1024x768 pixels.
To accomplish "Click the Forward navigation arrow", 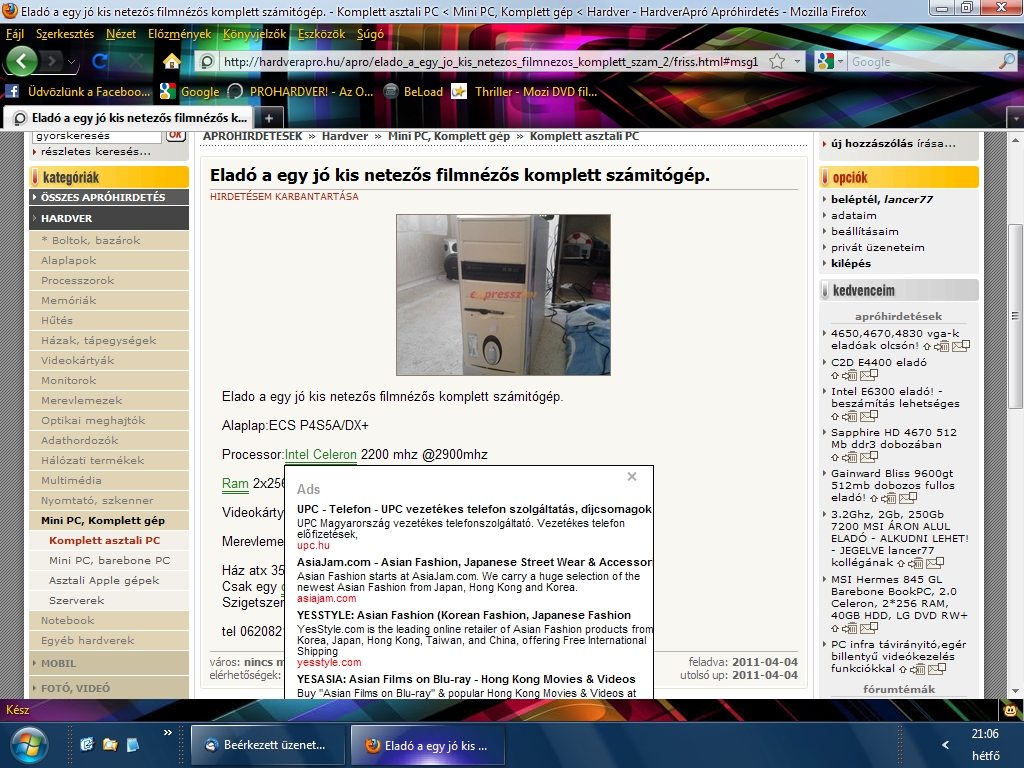I will 51,61.
